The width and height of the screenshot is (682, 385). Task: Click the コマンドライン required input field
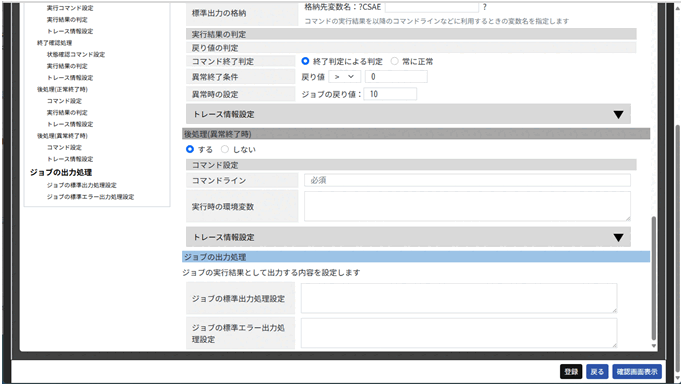467,181
